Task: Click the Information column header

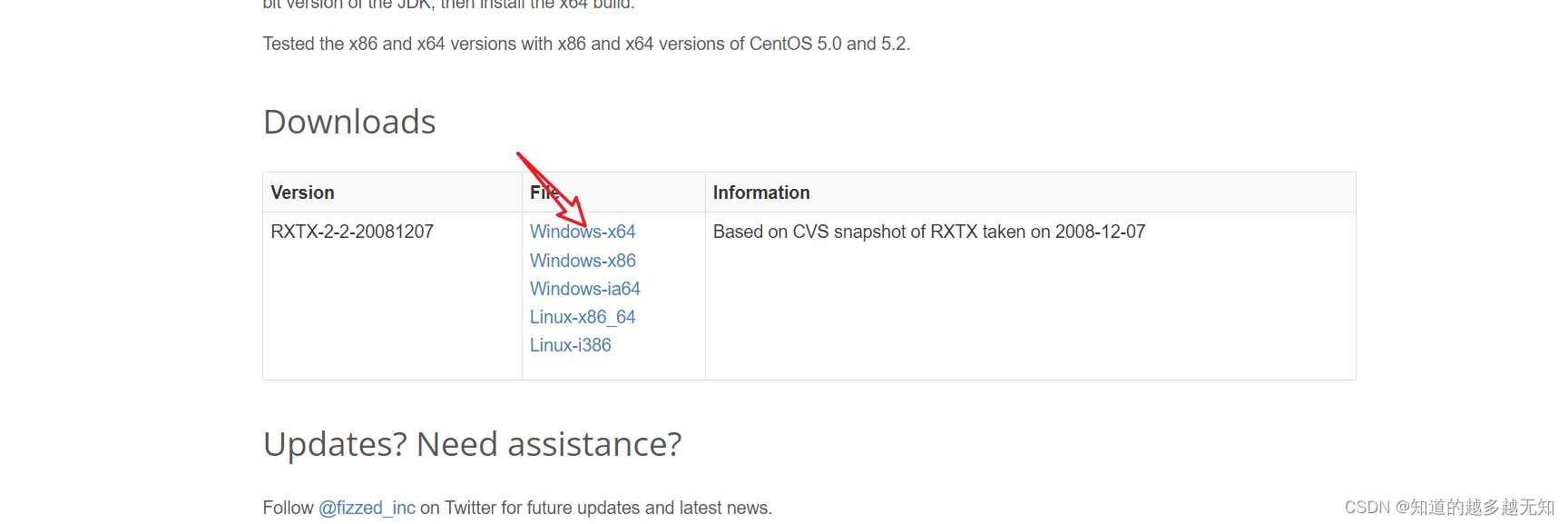Action: (761, 193)
